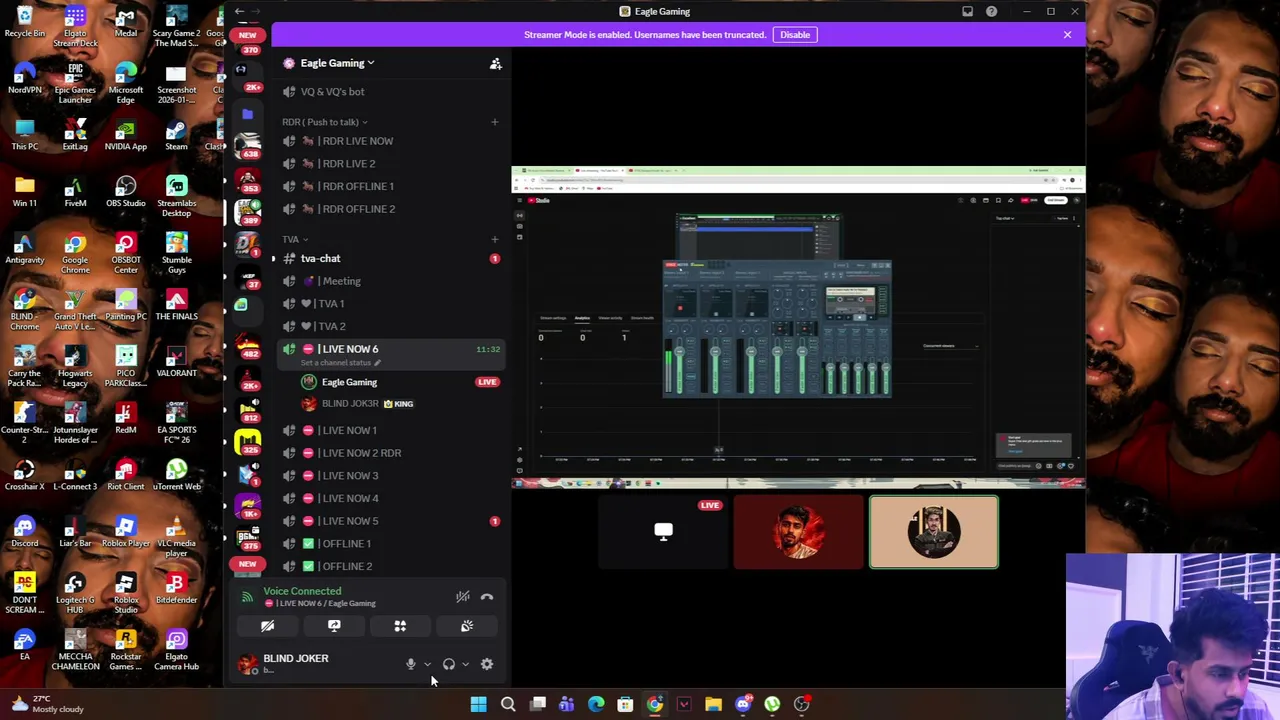Select NVIDIA App desktop shortcut
The width and height of the screenshot is (1280, 720).
[x=126, y=135]
